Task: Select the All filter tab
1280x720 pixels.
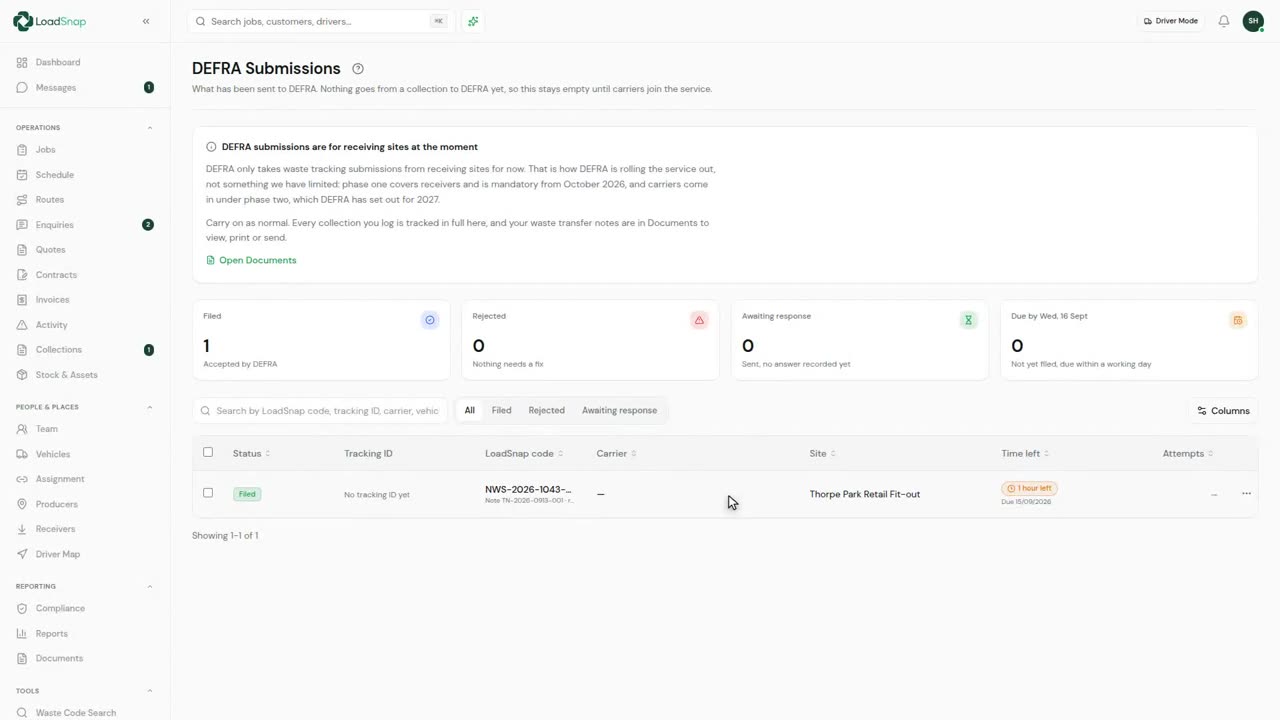Action: click(x=469, y=411)
